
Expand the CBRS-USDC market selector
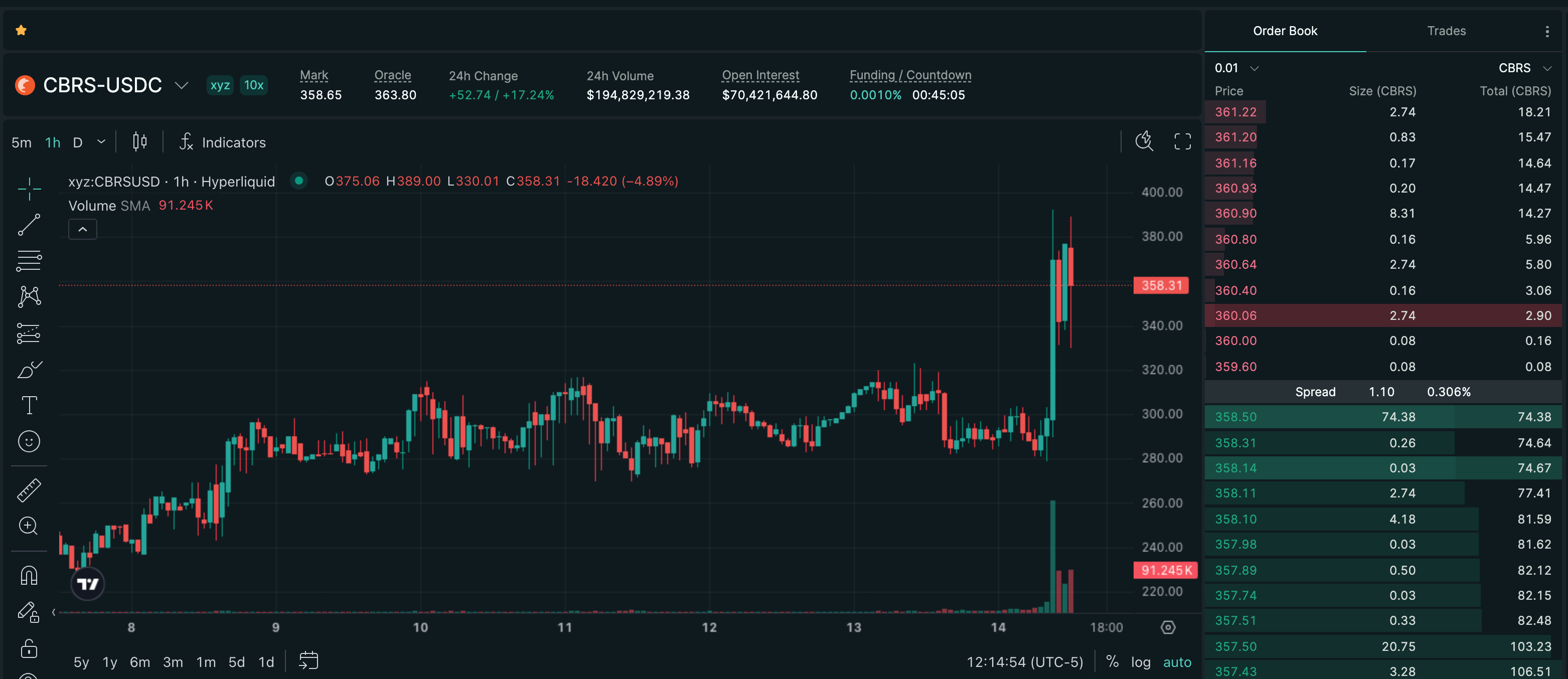(181, 85)
